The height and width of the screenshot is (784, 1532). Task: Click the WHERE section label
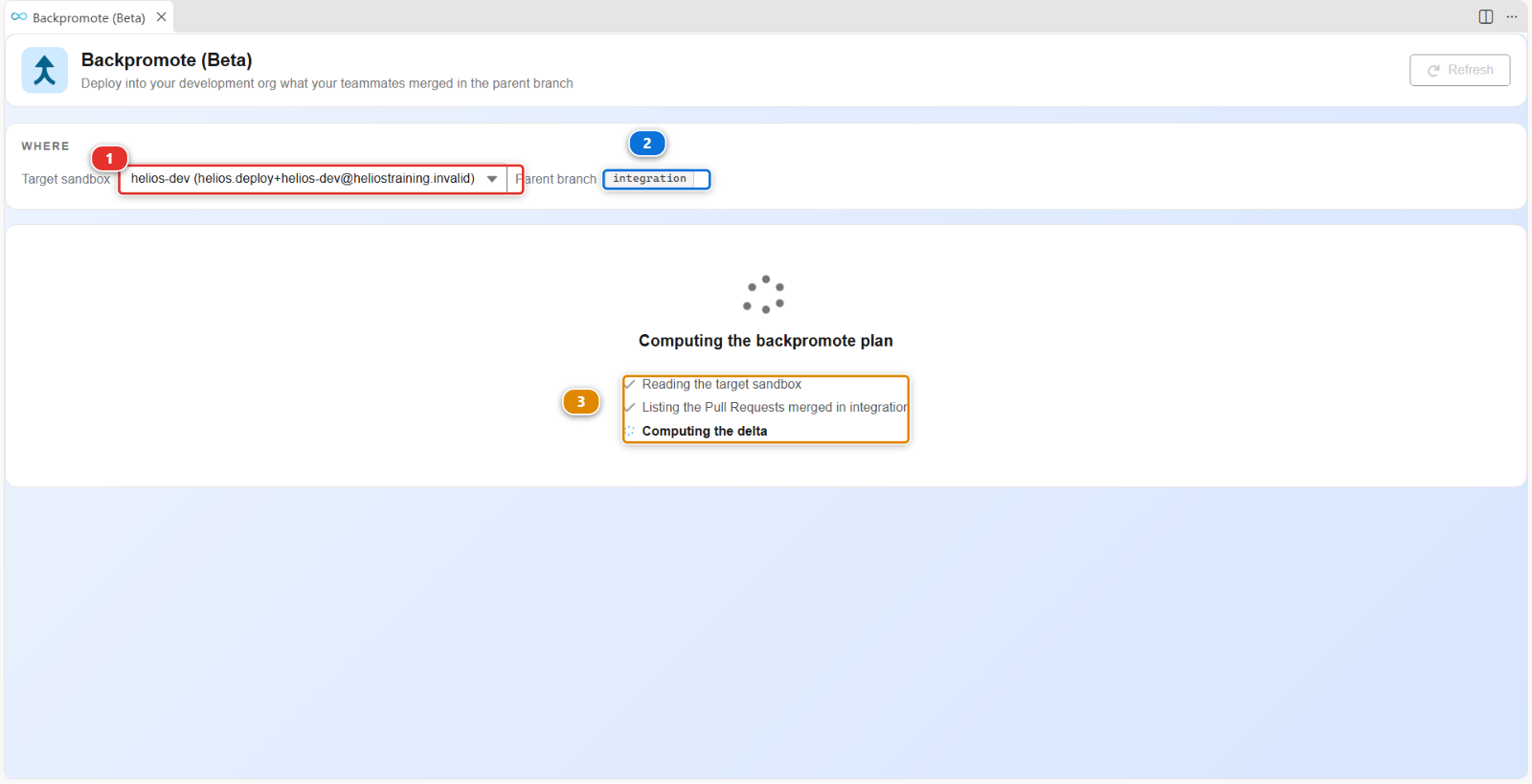coord(45,146)
